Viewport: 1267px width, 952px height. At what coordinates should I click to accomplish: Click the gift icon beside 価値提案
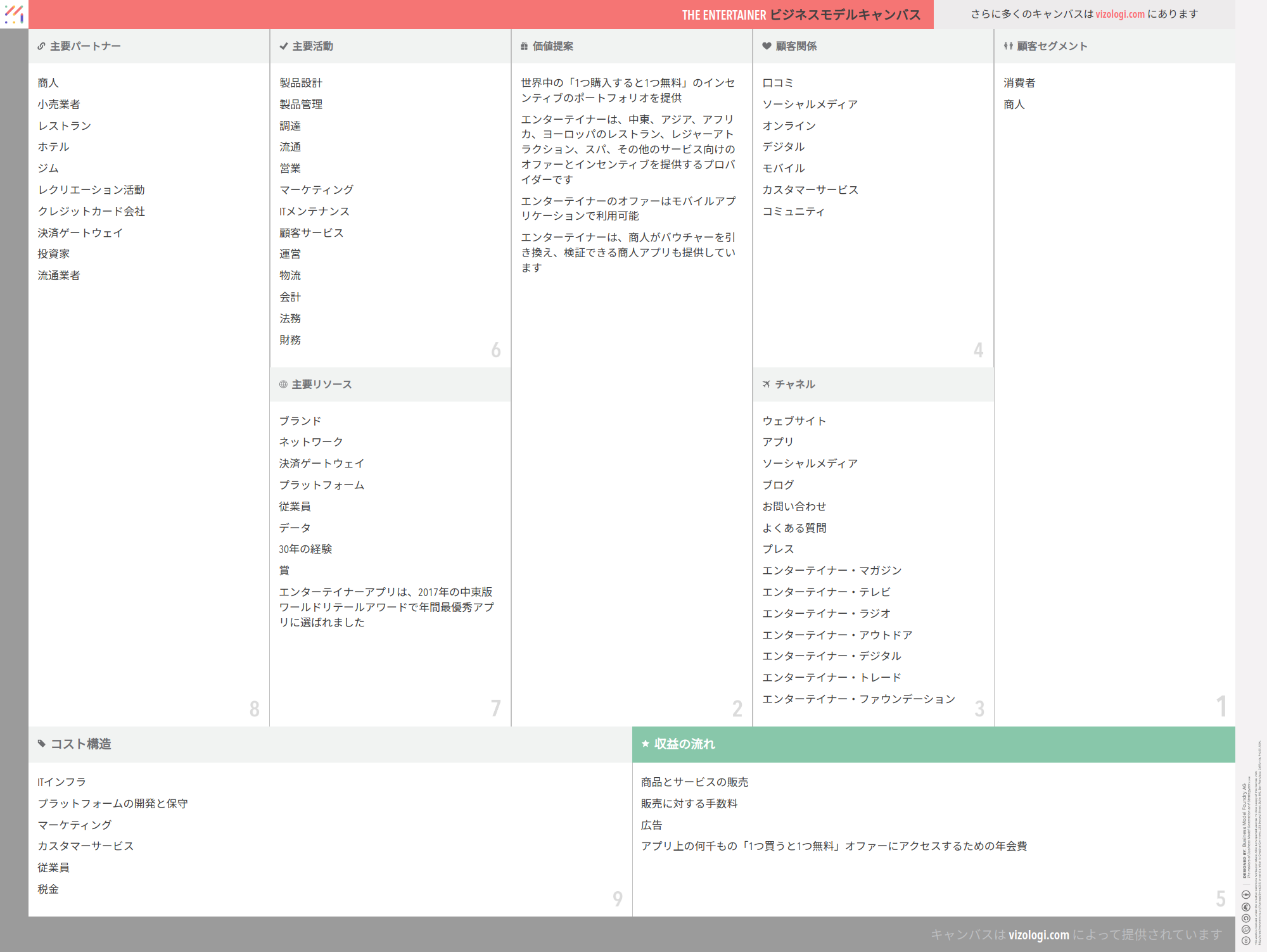[524, 46]
